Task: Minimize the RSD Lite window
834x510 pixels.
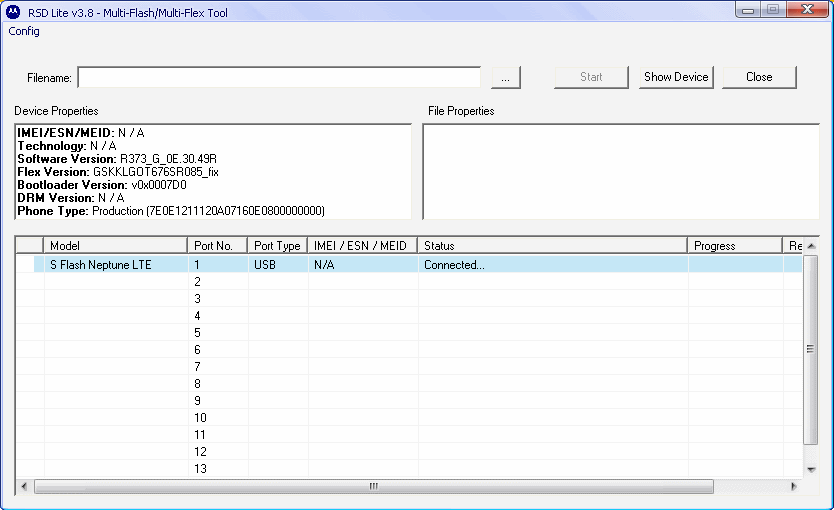Action: (748, 10)
